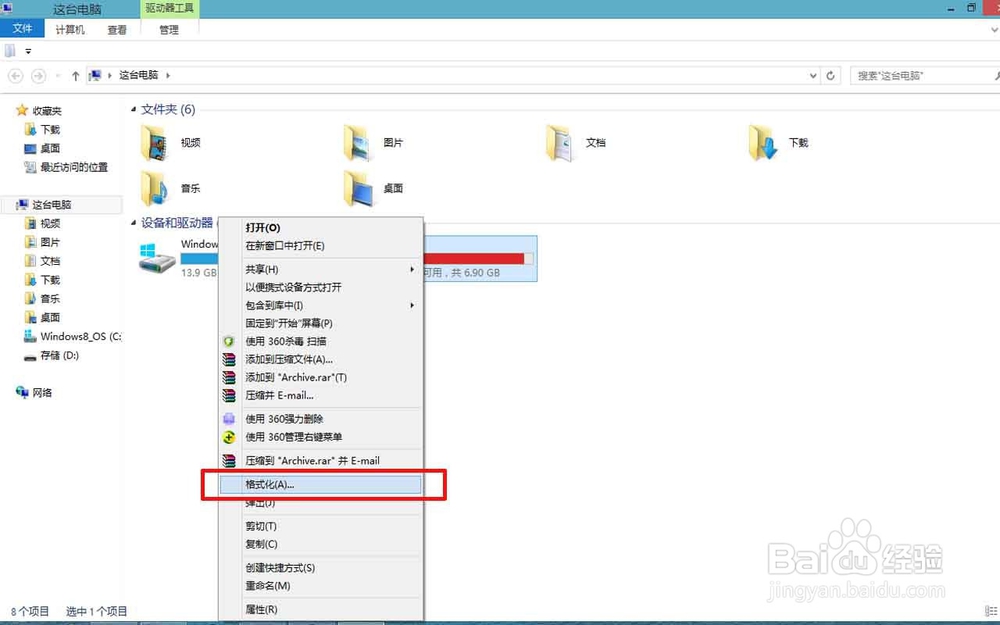
Task: Click the 360杀毒 shield icon in context menu
Action: (229, 342)
